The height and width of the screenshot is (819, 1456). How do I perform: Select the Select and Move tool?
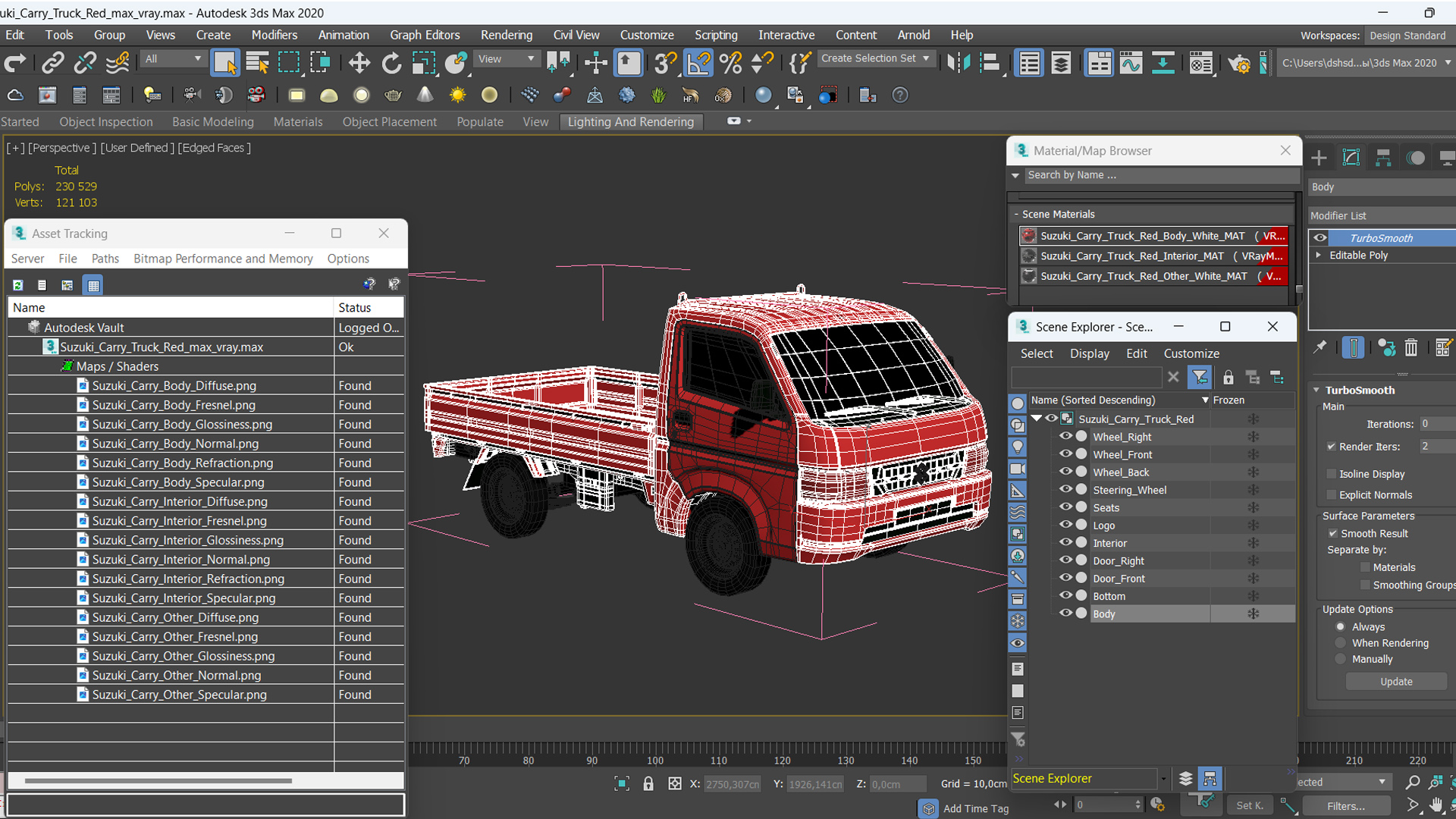tap(359, 63)
